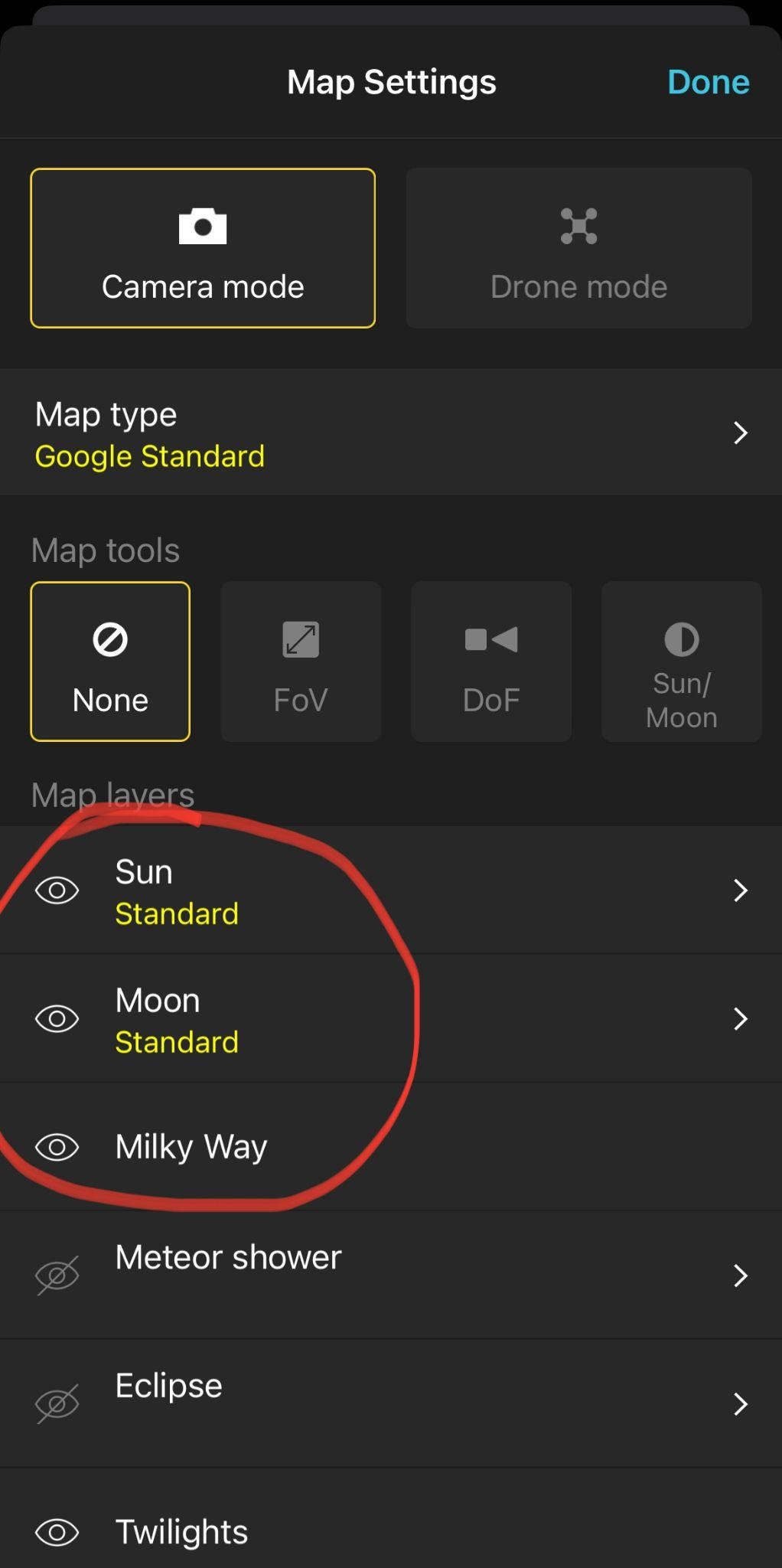
Task: Open the Moon layer settings chevron
Action: (x=739, y=1018)
